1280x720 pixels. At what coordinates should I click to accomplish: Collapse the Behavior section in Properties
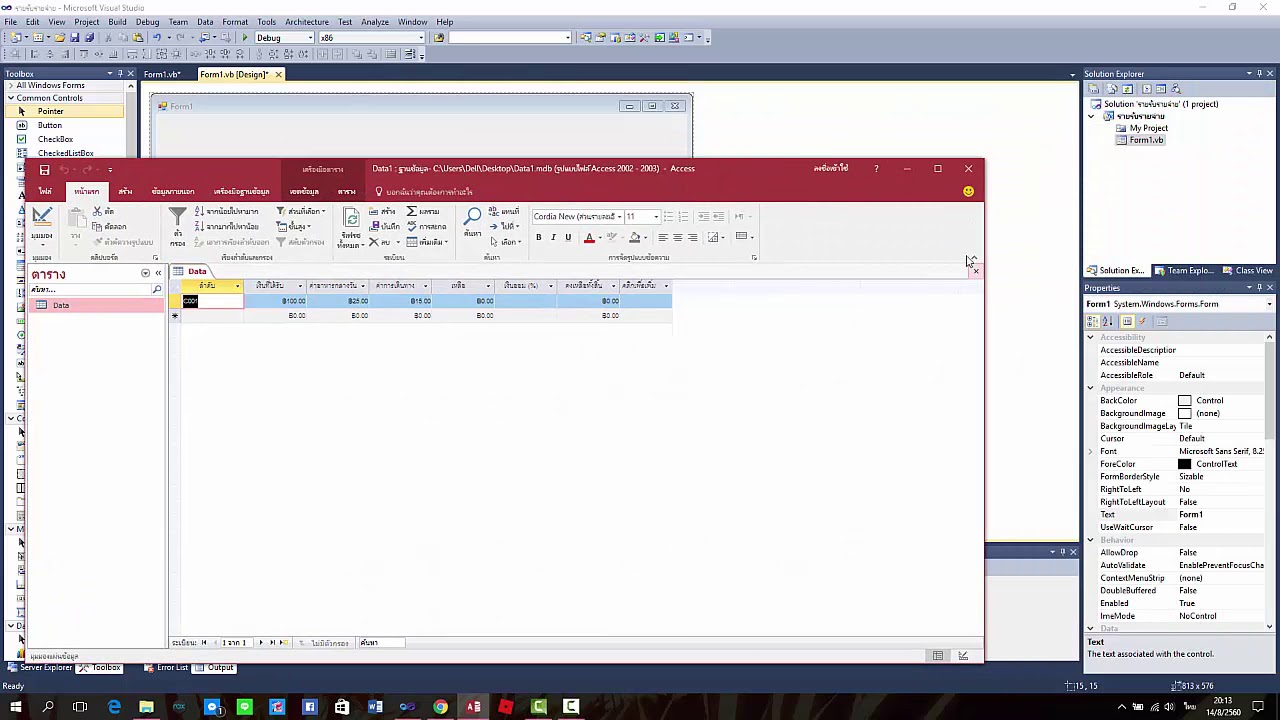tap(1091, 540)
